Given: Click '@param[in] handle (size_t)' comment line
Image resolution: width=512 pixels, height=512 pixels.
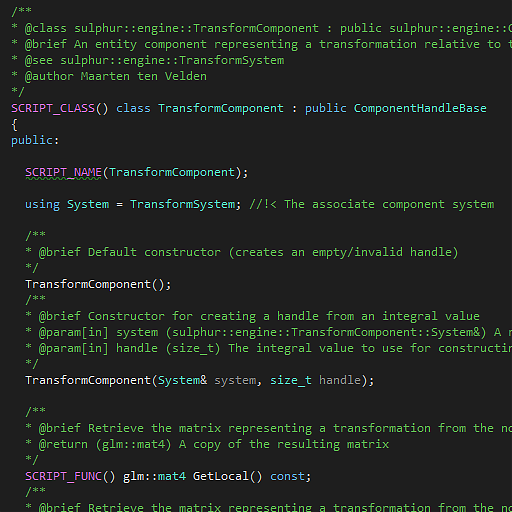Looking at the screenshot, I should click(269, 348).
